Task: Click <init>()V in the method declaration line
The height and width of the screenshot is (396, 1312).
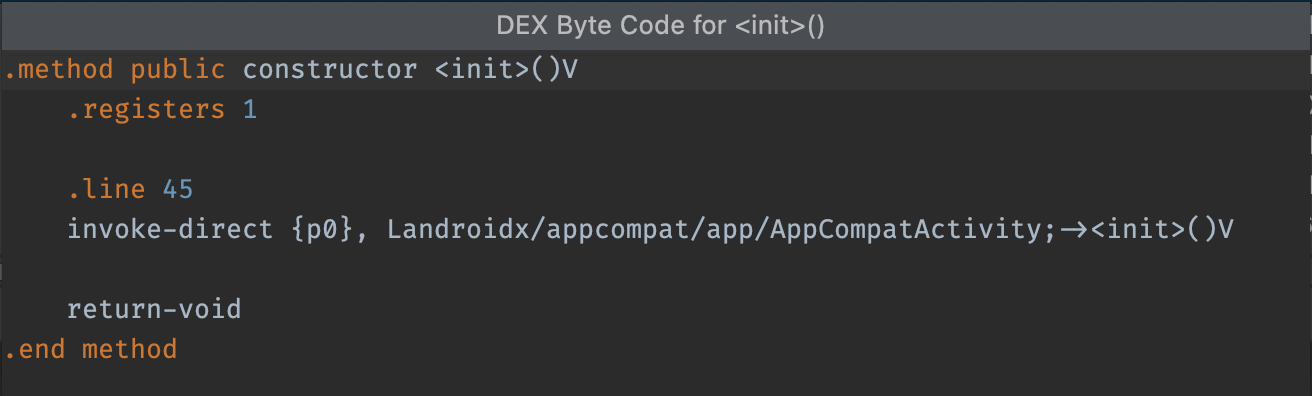Action: click(x=506, y=70)
